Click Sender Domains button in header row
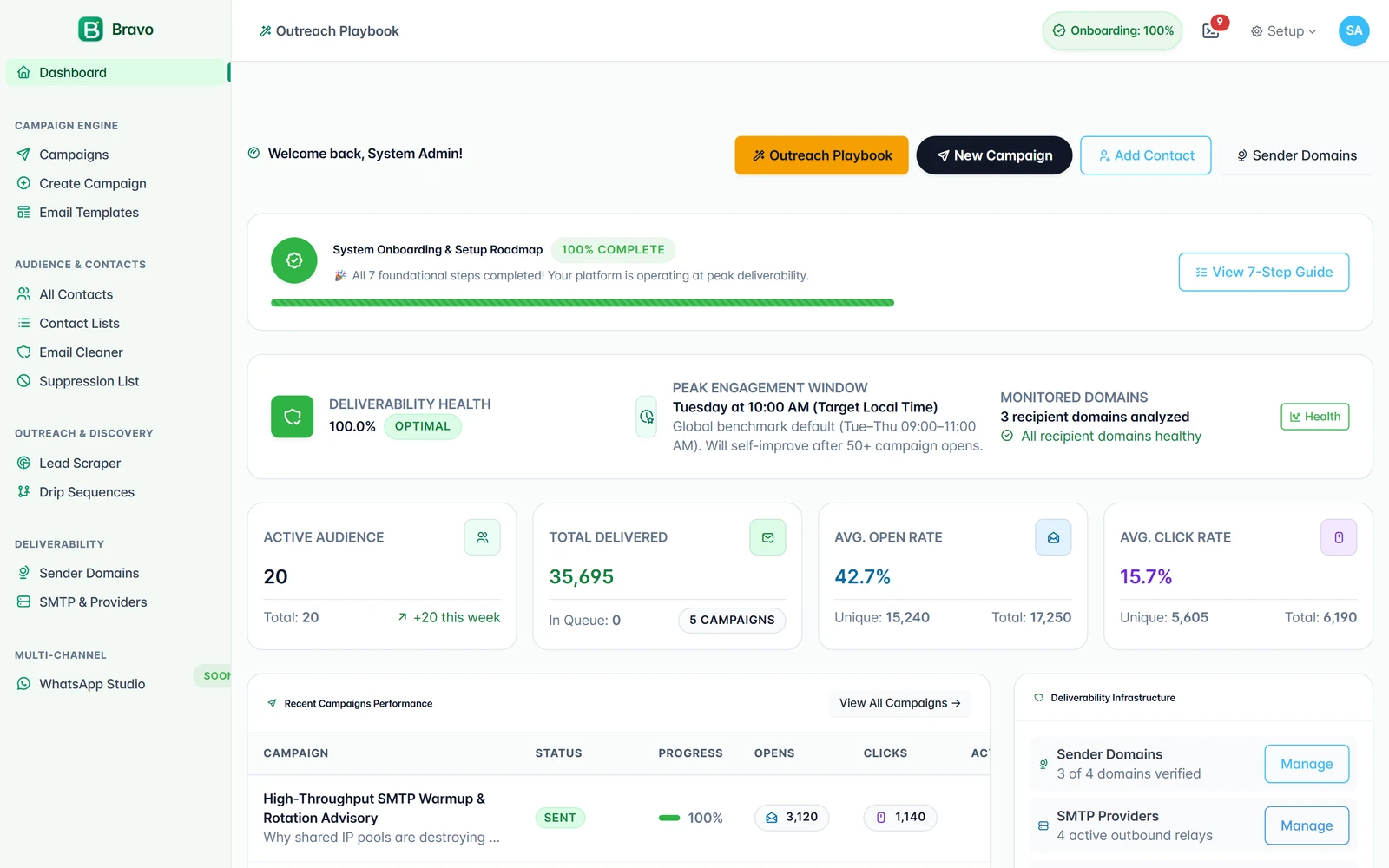 pos(1296,155)
